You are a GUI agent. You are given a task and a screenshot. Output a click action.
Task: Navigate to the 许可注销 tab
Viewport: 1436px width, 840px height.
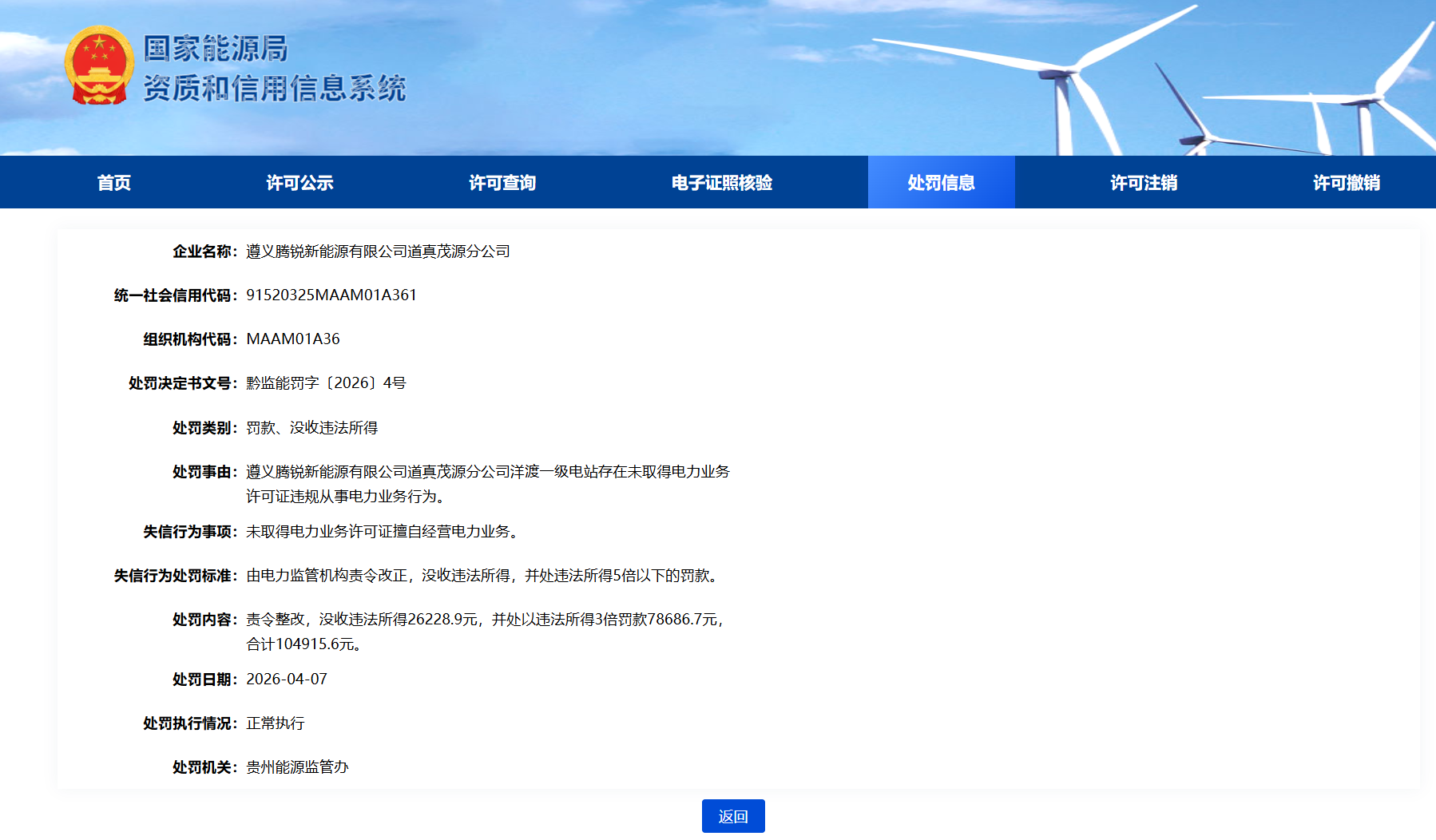(1144, 183)
